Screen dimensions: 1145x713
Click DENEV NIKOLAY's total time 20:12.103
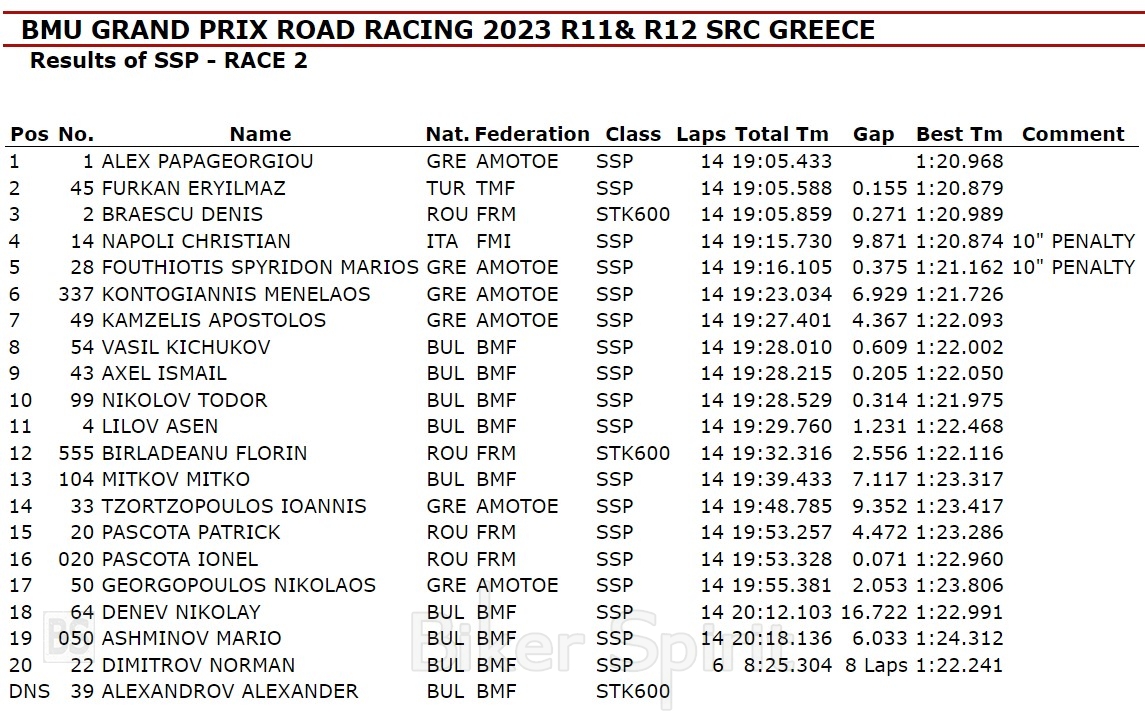(782, 612)
